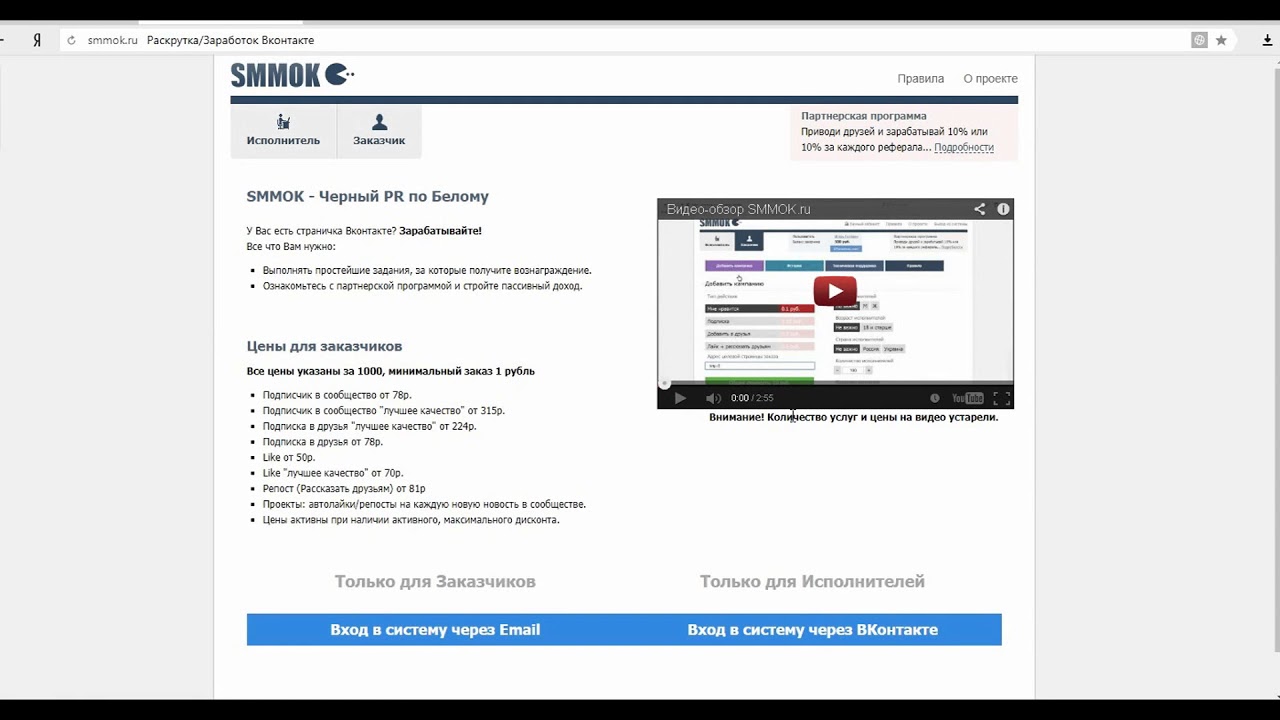
Task: Open the Заказчик tab
Action: coord(379,131)
